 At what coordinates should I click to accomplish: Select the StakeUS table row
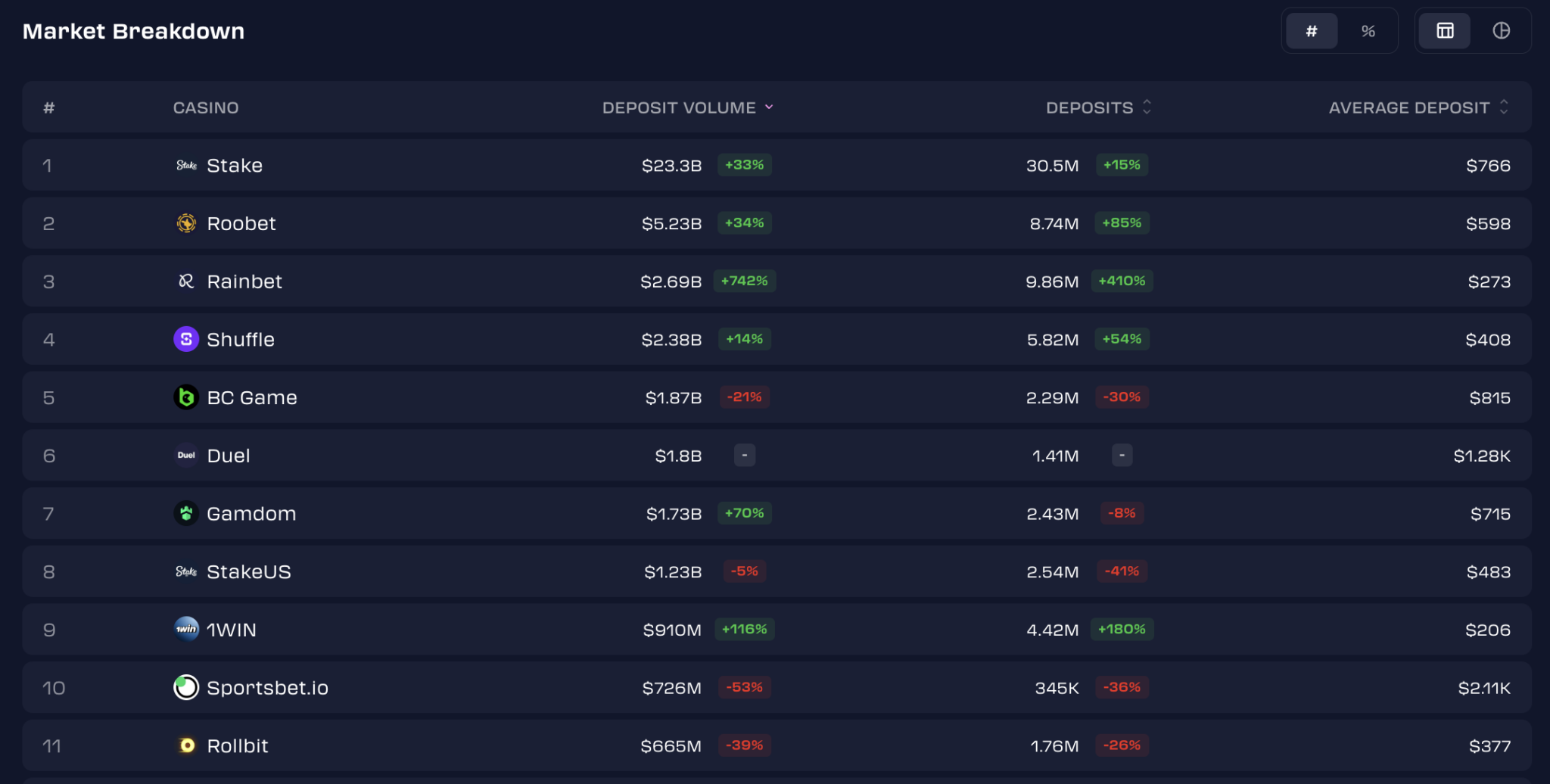(x=777, y=571)
